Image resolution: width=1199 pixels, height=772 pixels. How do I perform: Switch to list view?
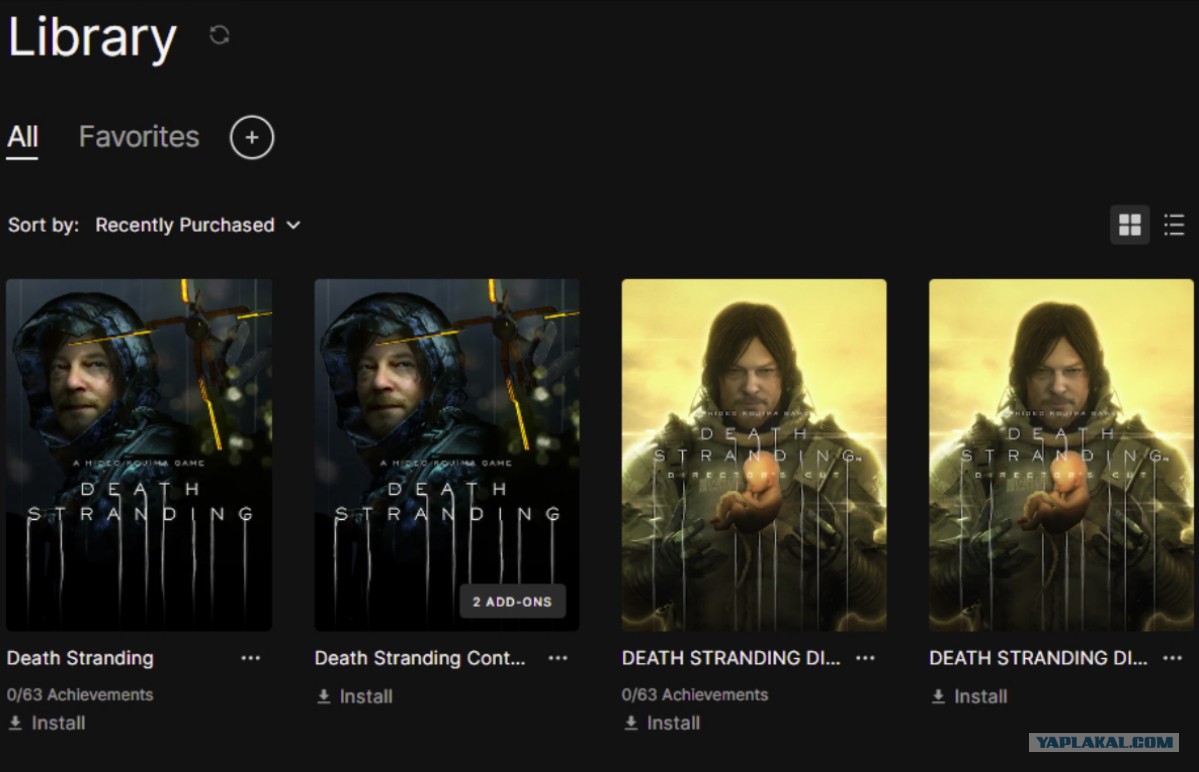tap(1175, 225)
